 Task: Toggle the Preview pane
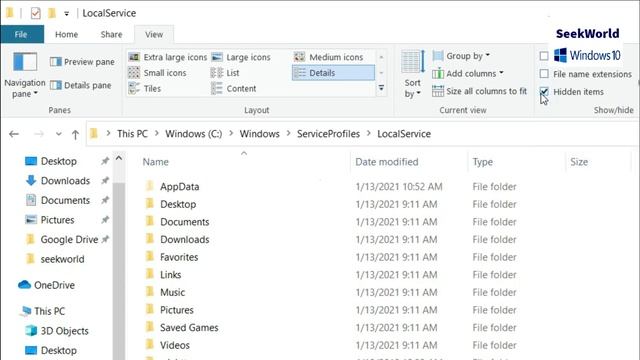tap(82, 62)
